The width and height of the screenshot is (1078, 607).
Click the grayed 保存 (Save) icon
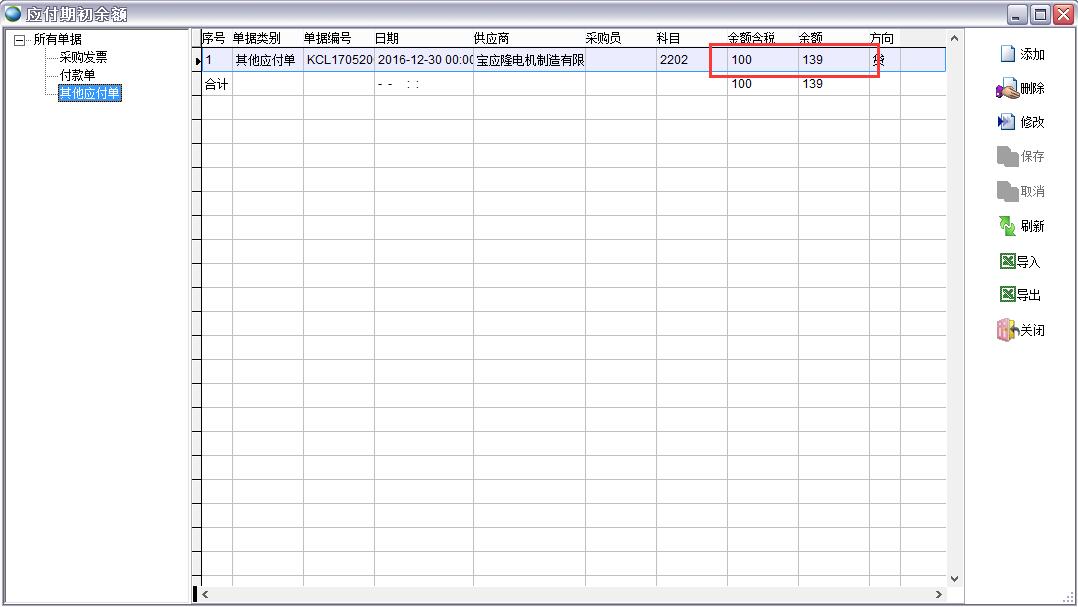click(1007, 156)
